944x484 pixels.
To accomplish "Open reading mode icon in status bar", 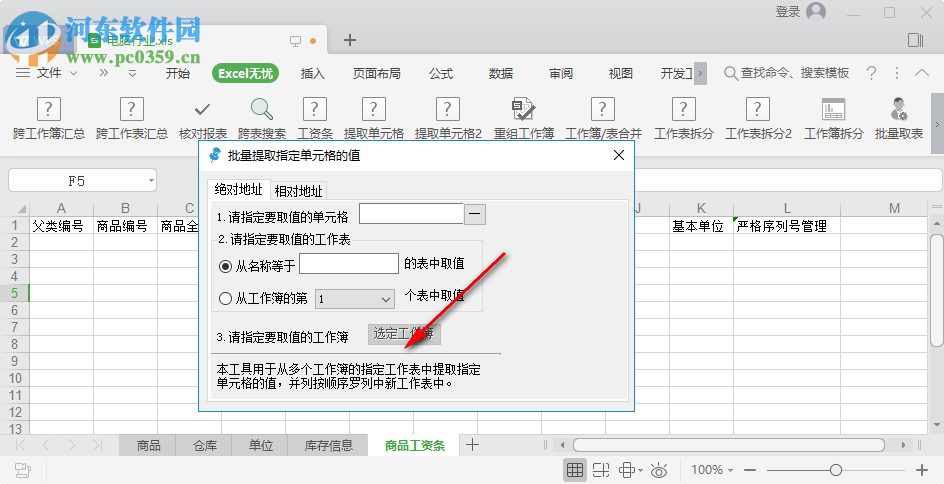I will point(630,470).
